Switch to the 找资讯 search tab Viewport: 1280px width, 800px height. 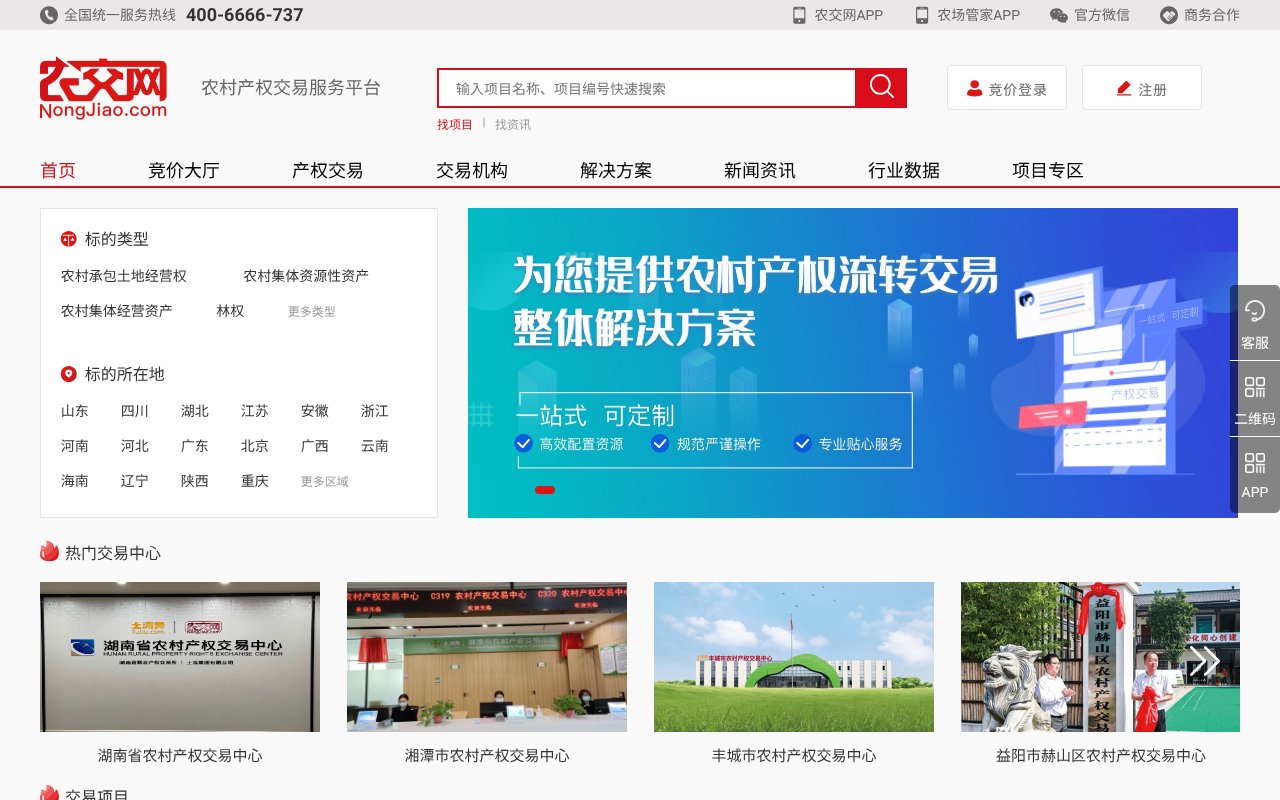(x=511, y=124)
